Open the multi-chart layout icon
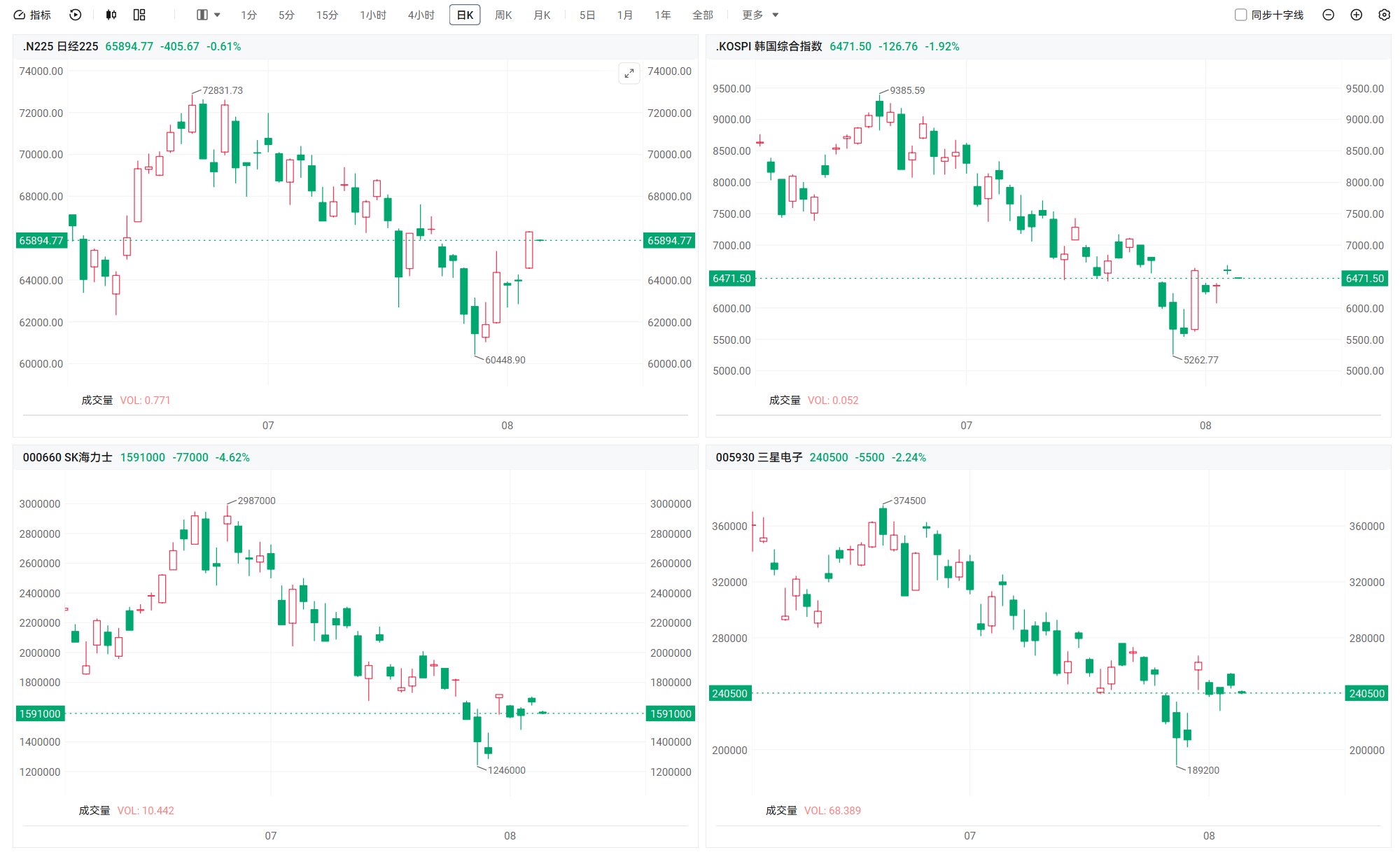This screenshot has height=857, width=1400. point(139,15)
